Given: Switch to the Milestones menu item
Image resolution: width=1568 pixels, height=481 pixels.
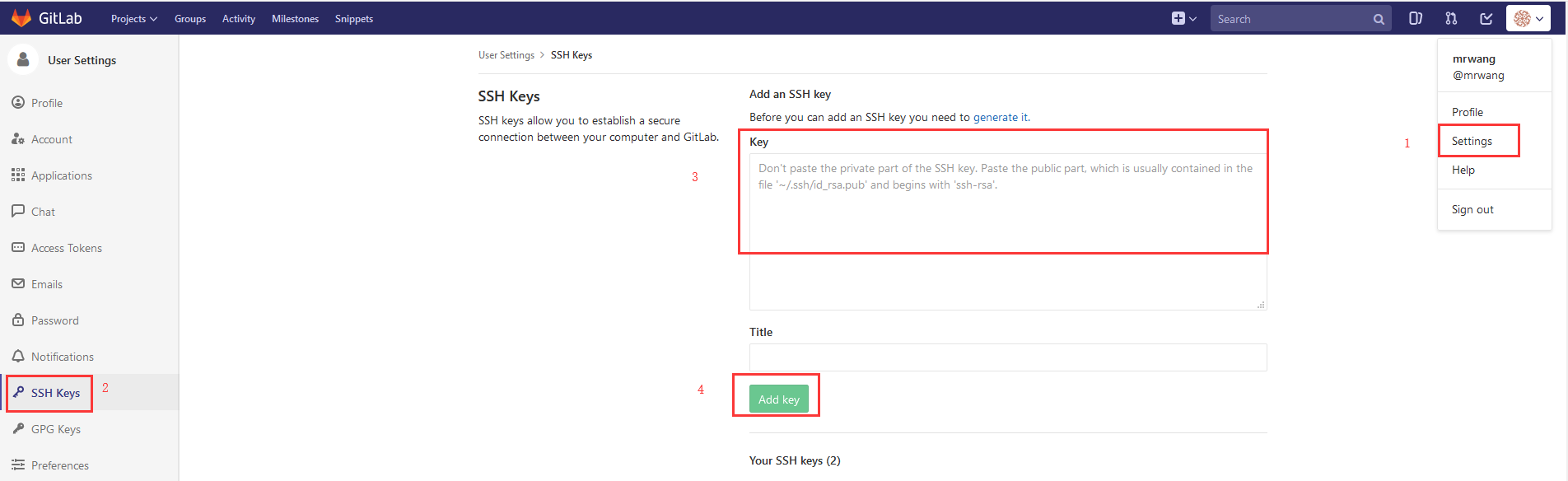Looking at the screenshot, I should (x=295, y=17).
